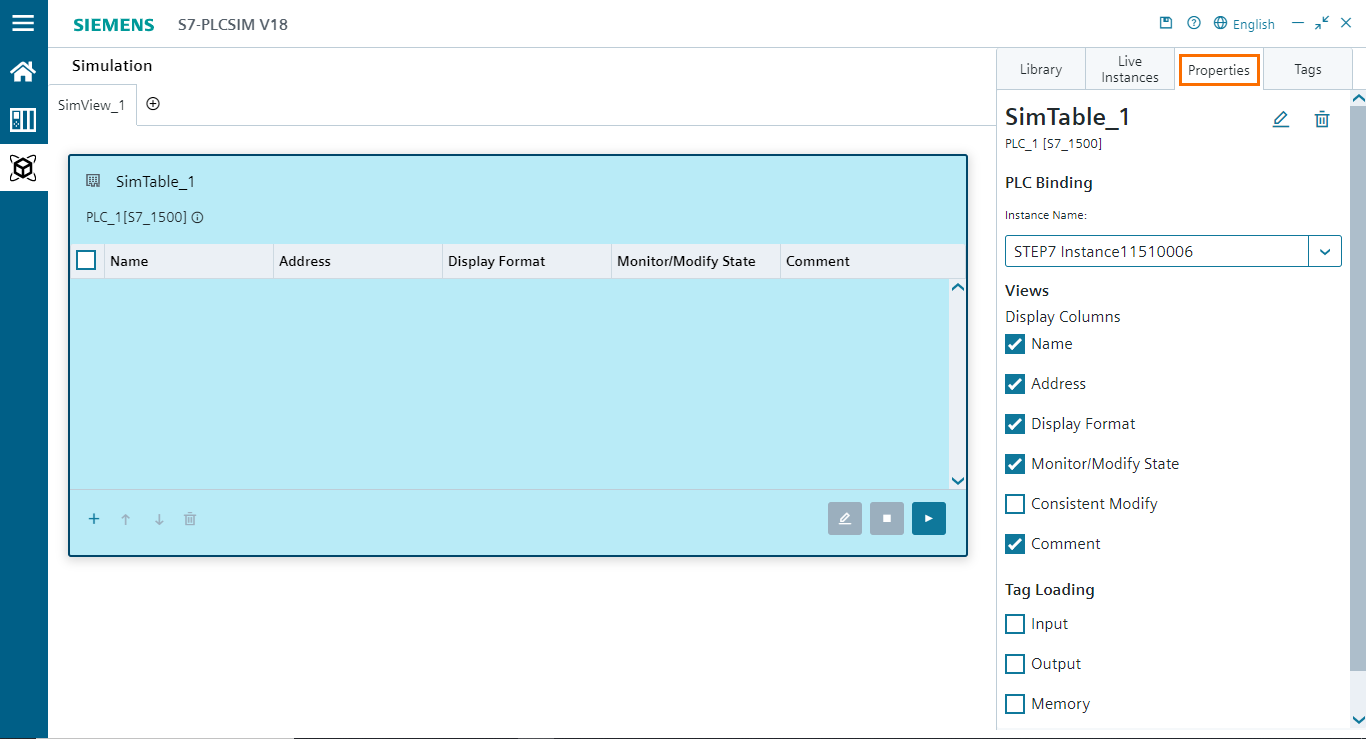Screen dimensions: 1366x739
Task: Switch to the Library tab
Action: [1041, 69]
